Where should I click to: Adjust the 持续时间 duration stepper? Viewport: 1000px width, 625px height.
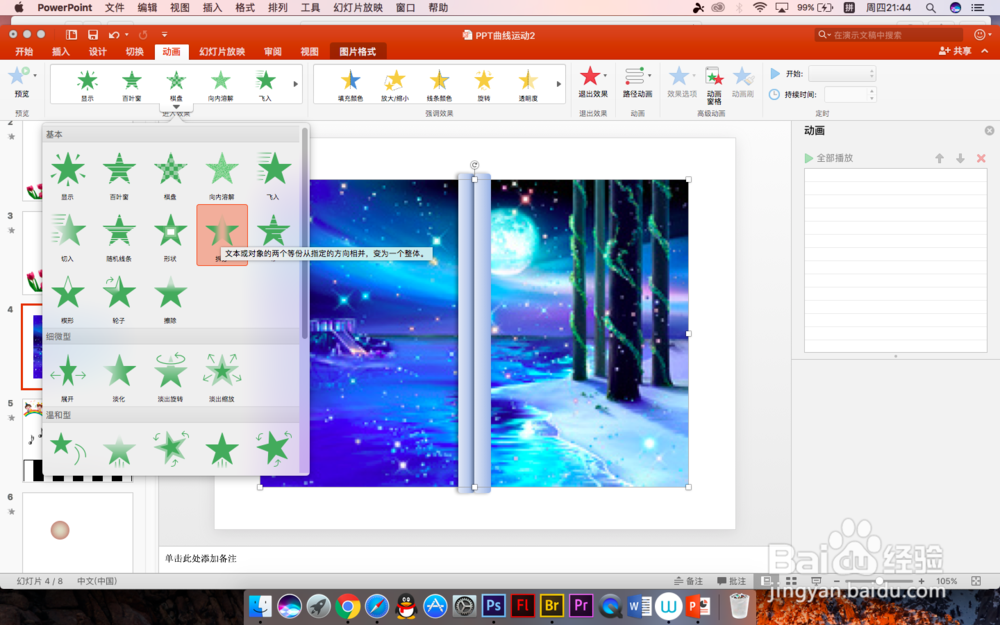pyautogui.click(x=872, y=95)
